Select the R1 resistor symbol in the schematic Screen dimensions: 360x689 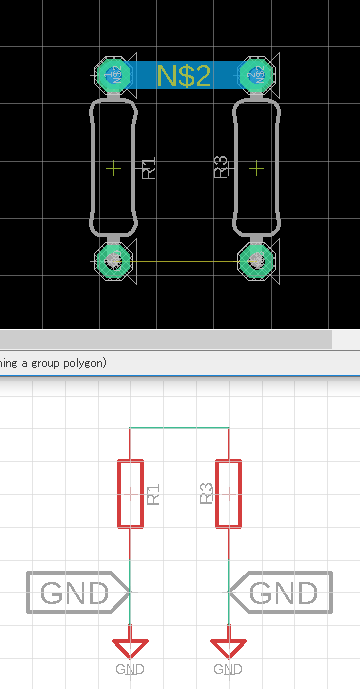(x=130, y=493)
